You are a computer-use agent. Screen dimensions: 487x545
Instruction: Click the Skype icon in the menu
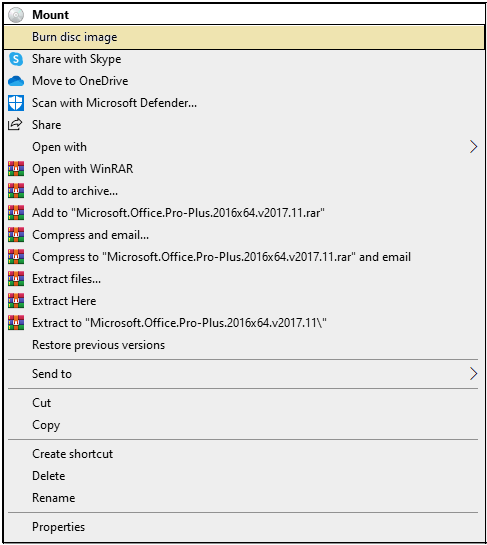pos(16,59)
